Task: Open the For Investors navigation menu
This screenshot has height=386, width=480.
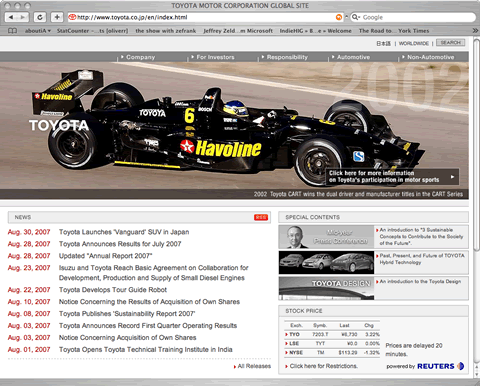Action: pos(213,57)
